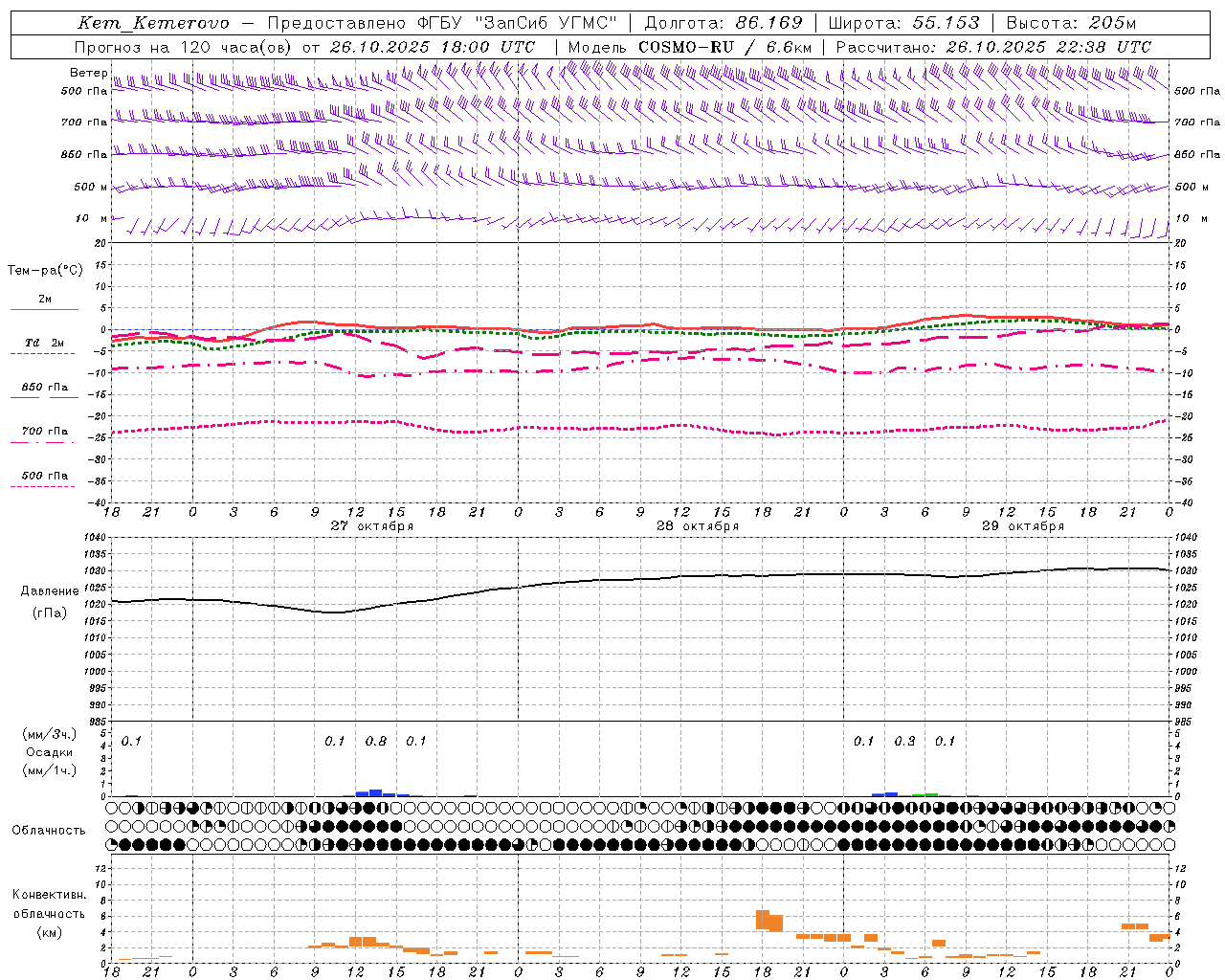Click the Kem_Kemerovo station title
This screenshot has width=1225, height=980.
154,23
